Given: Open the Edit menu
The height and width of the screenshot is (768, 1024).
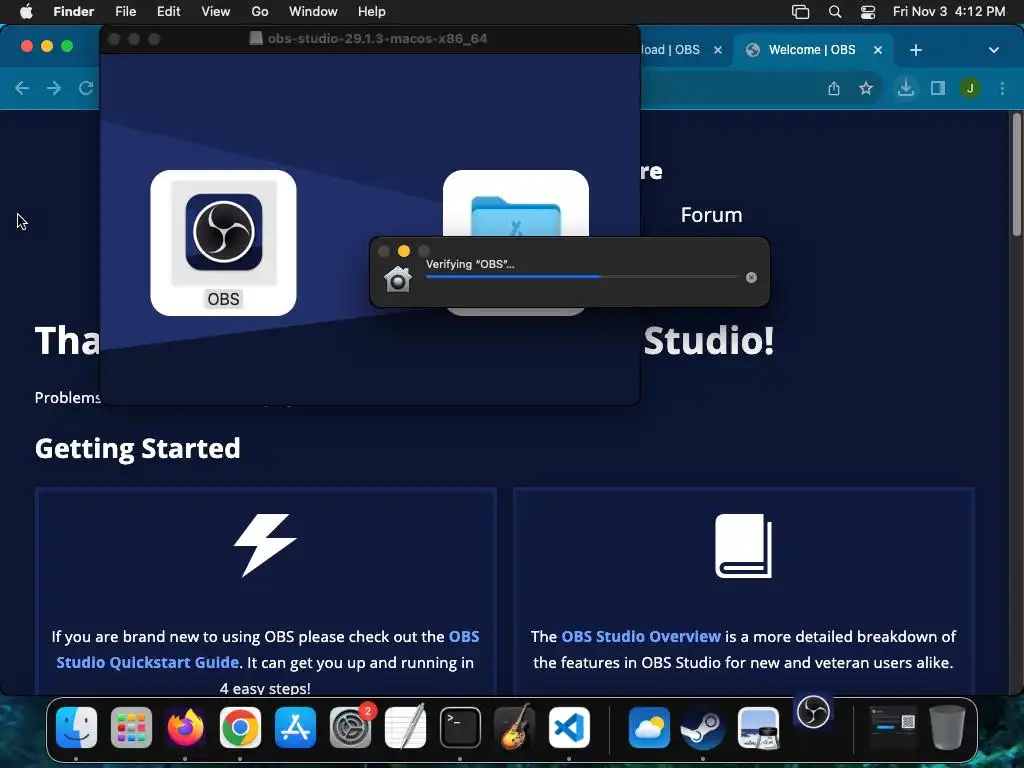Looking at the screenshot, I should tap(168, 12).
